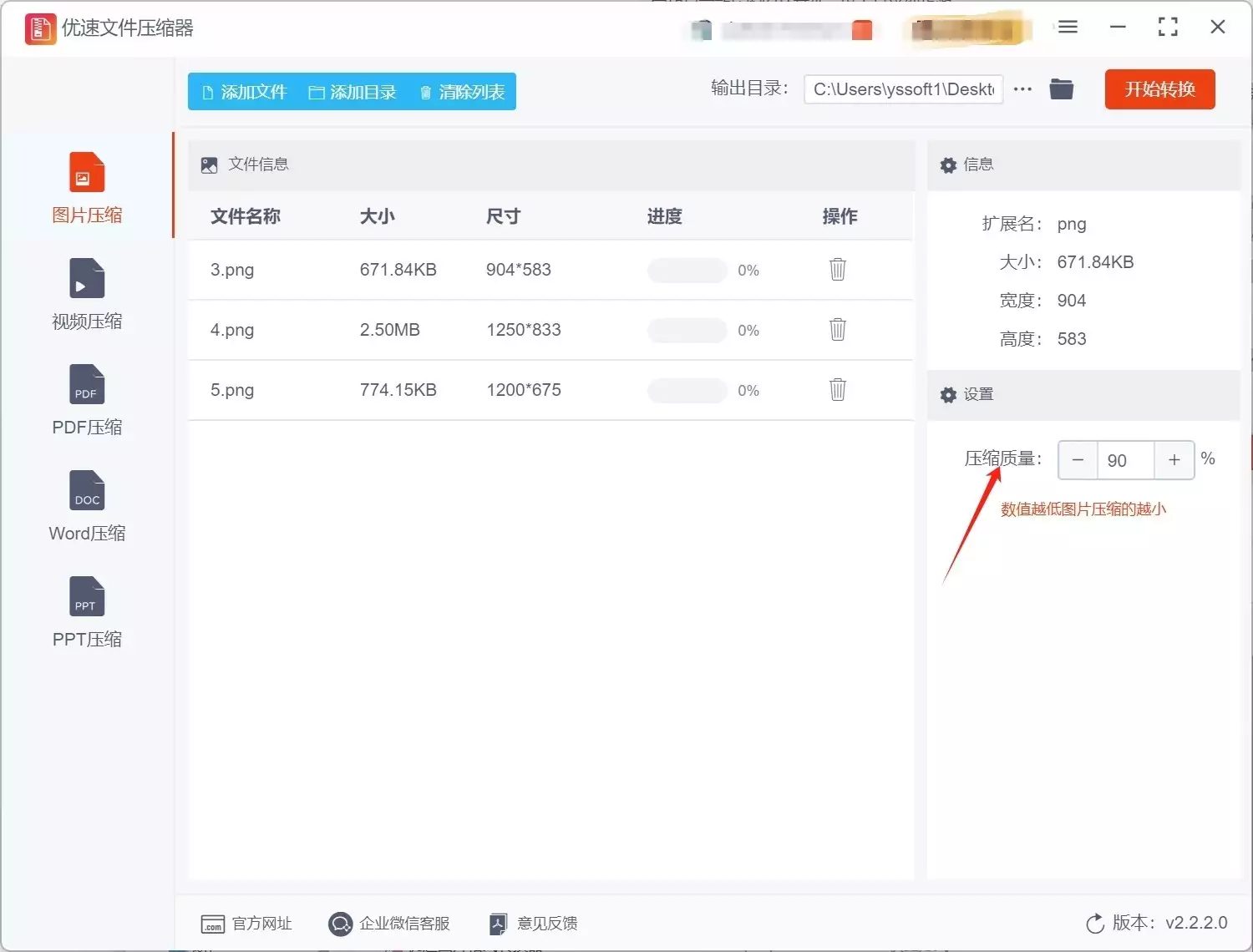Decrease compression quality with minus
Viewport: 1253px width, 952px height.
[1078, 460]
